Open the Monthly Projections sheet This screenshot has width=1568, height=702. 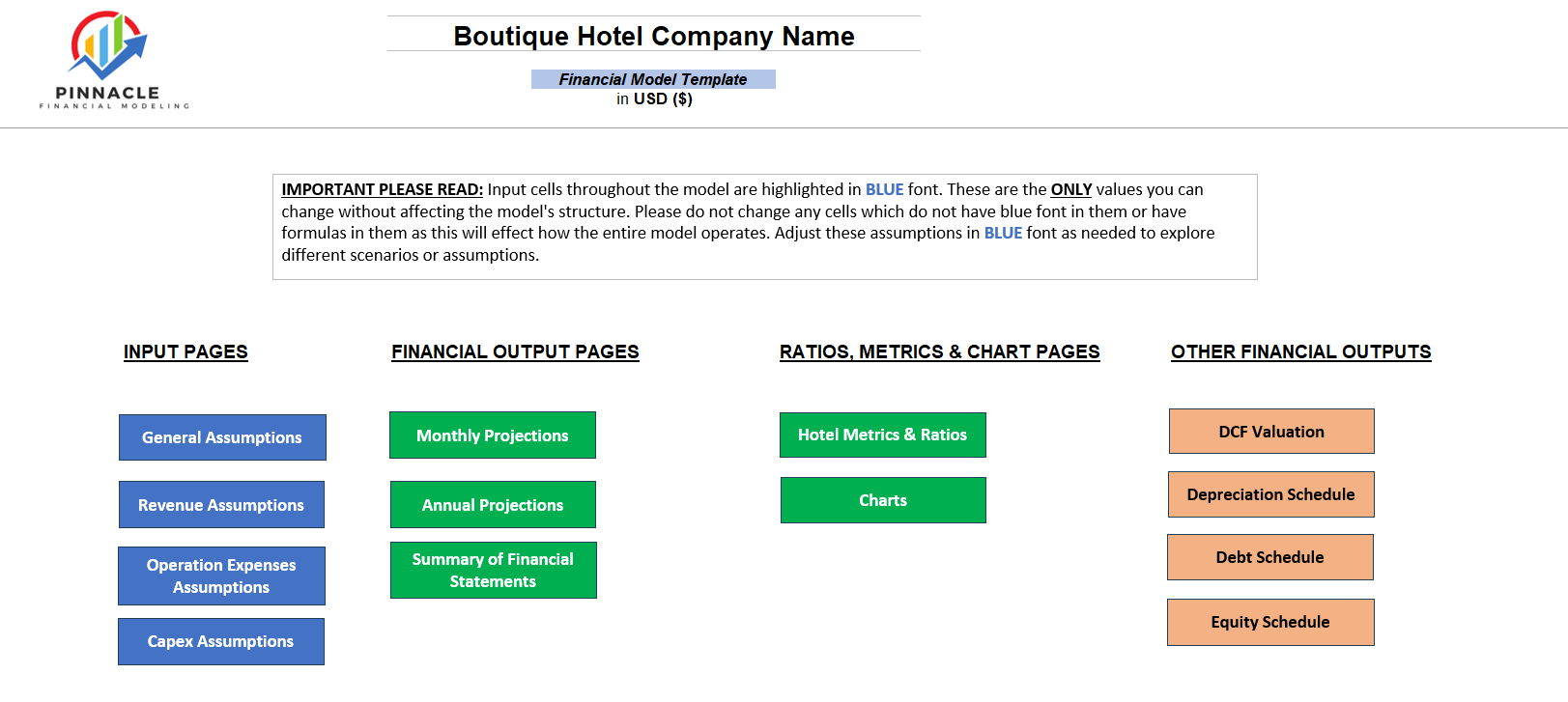click(x=493, y=435)
